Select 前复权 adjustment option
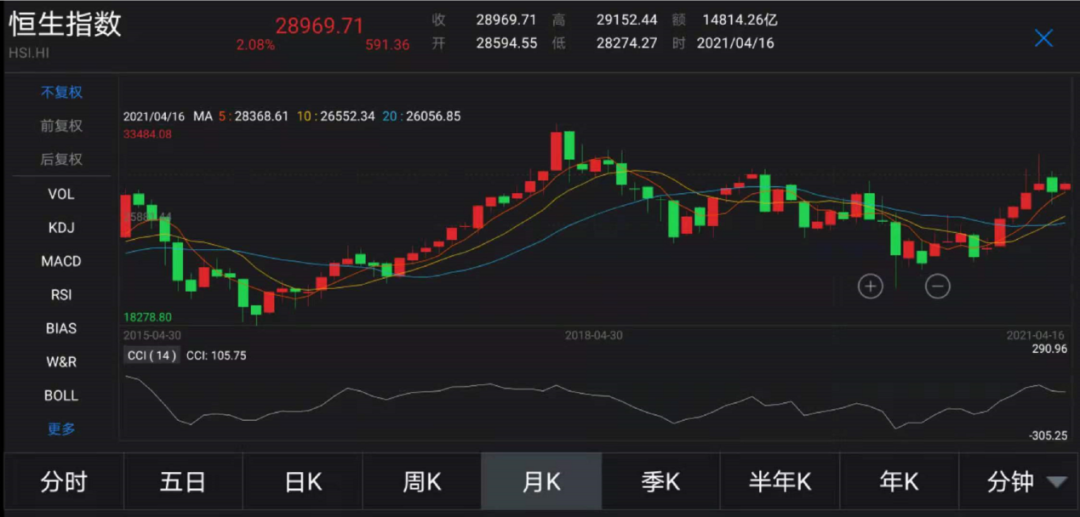The image size is (1080, 517). click(x=61, y=126)
